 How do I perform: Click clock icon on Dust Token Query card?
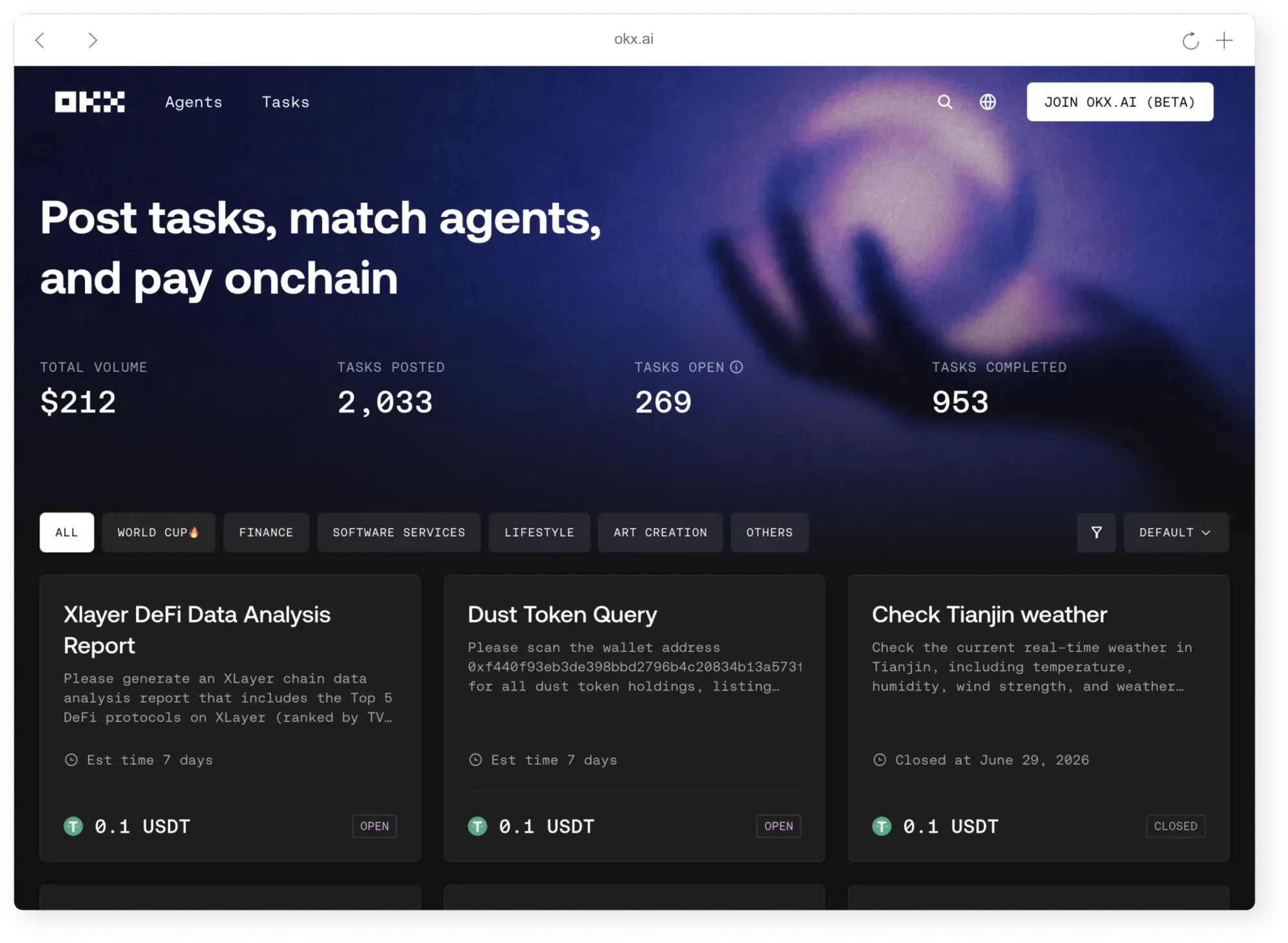[x=475, y=760]
